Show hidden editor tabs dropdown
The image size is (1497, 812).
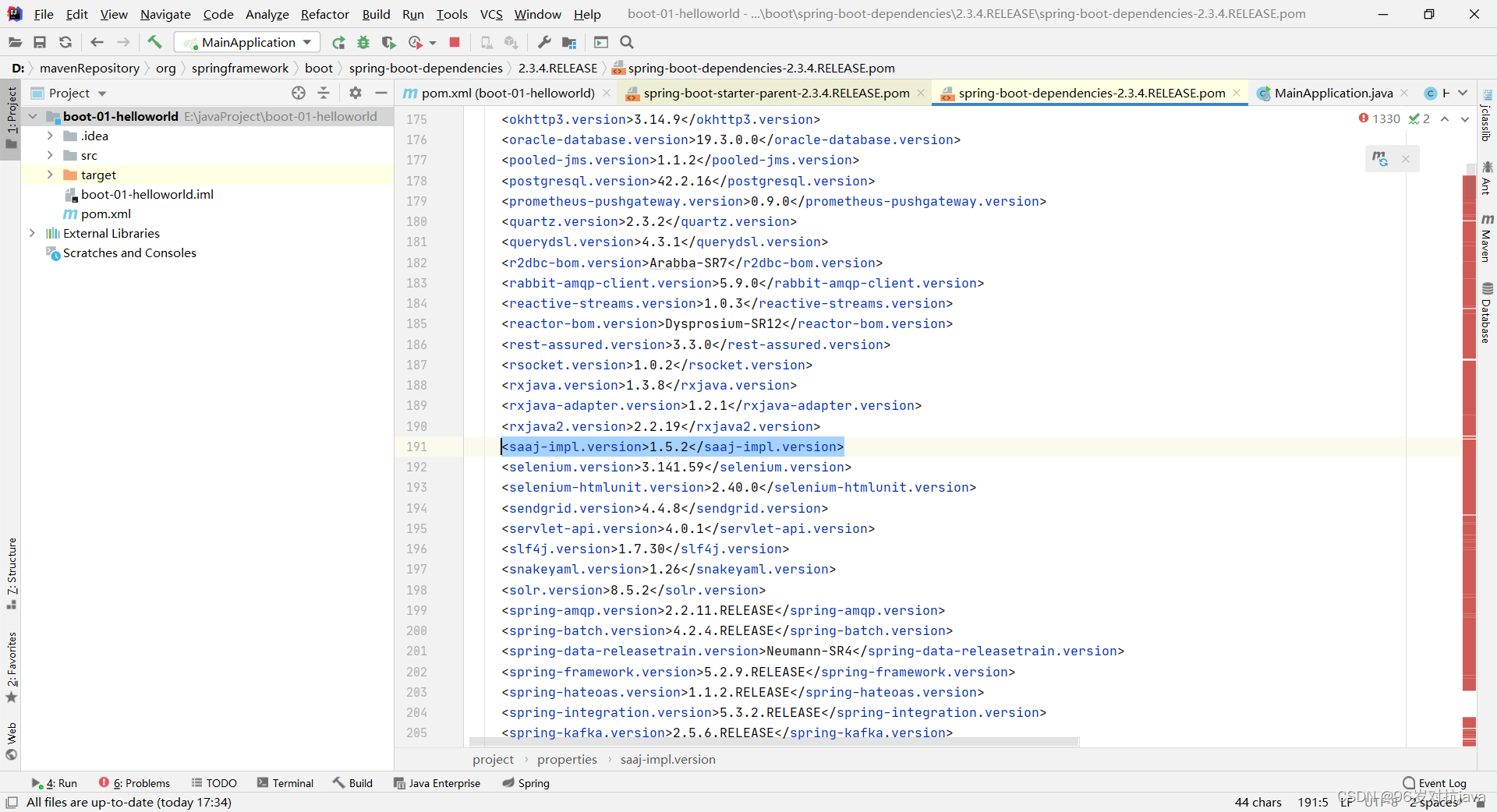[x=1463, y=93]
